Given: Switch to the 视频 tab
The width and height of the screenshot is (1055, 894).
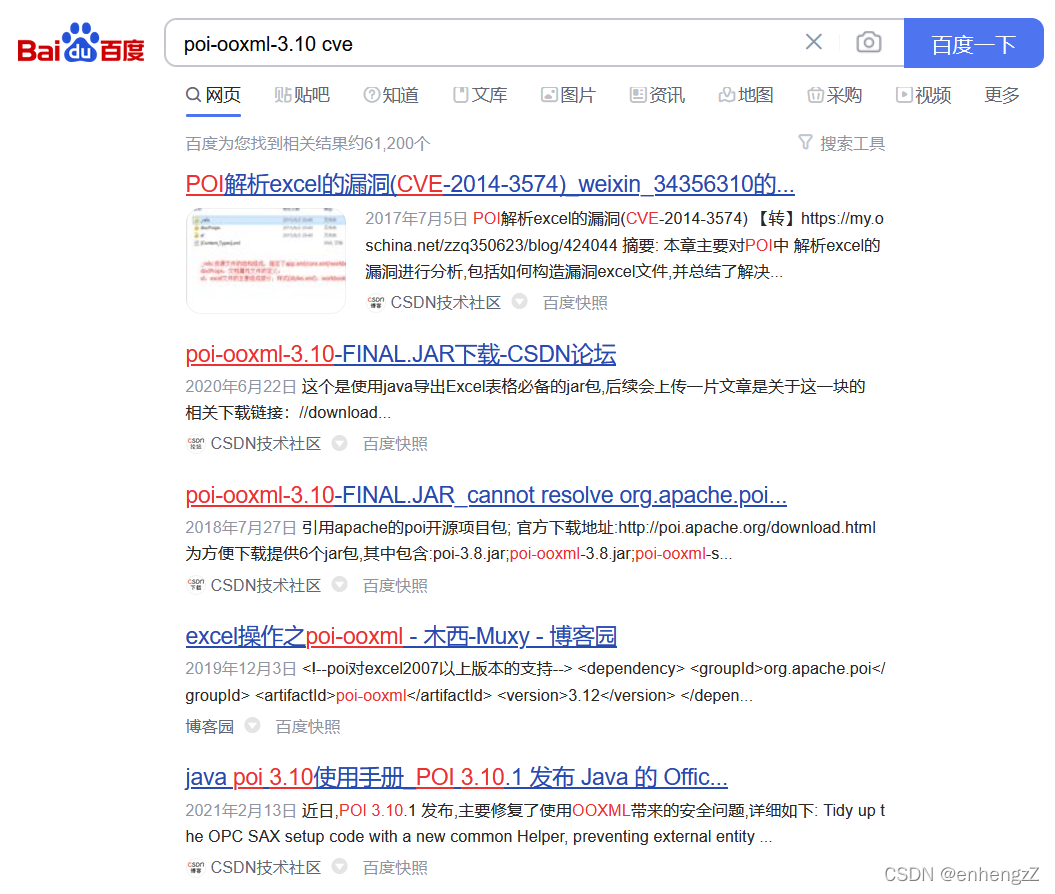Looking at the screenshot, I should pyautogui.click(x=924, y=95).
